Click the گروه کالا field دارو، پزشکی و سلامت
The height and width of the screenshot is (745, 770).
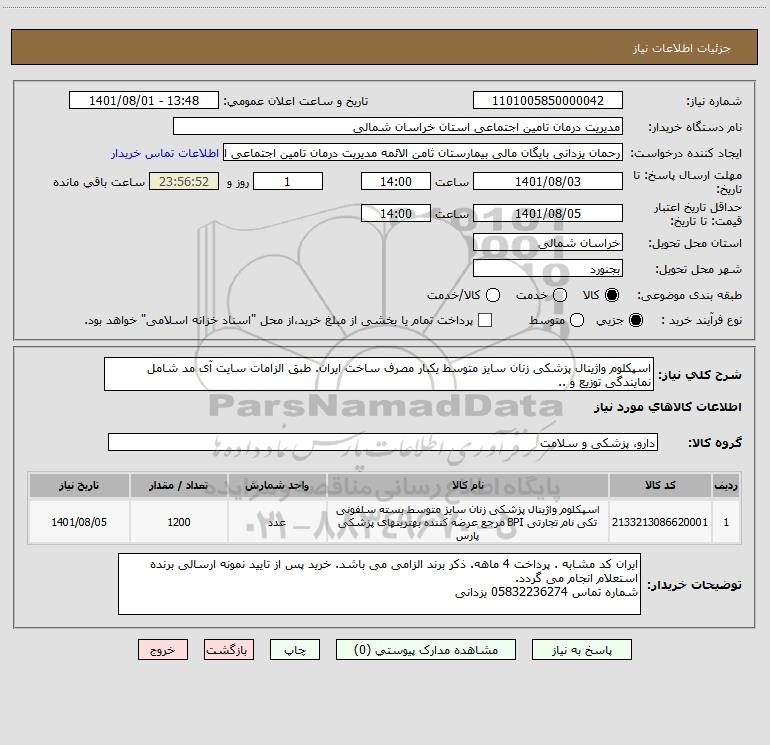pyautogui.click(x=383, y=442)
